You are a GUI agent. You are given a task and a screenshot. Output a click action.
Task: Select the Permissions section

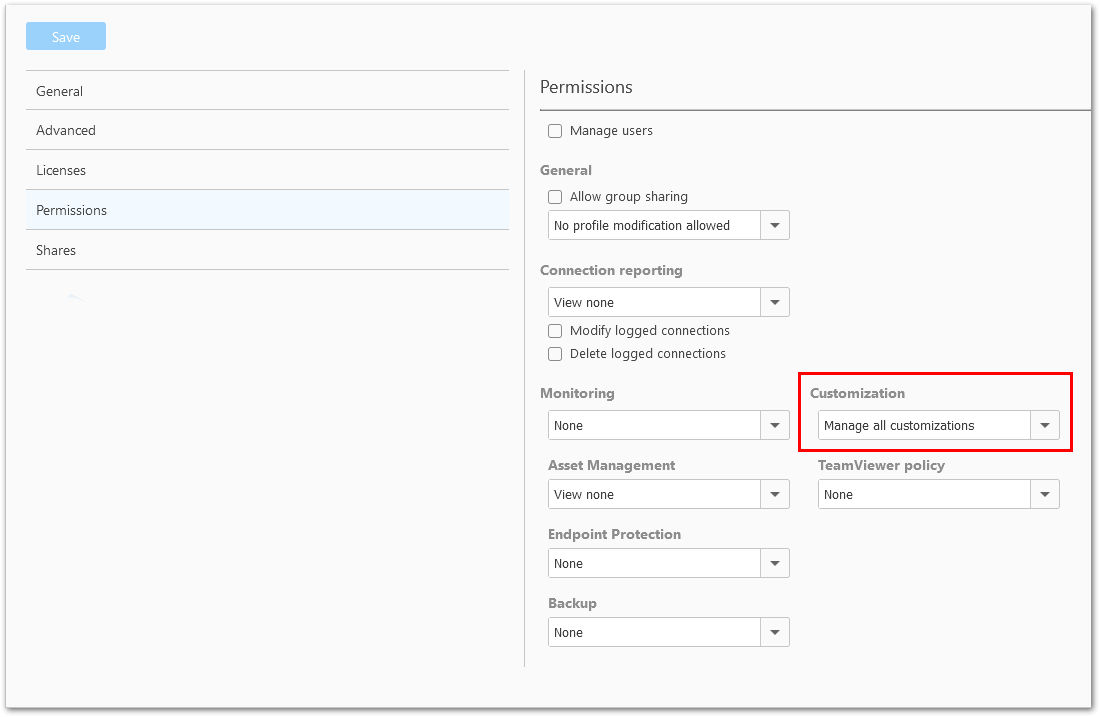tap(267, 210)
